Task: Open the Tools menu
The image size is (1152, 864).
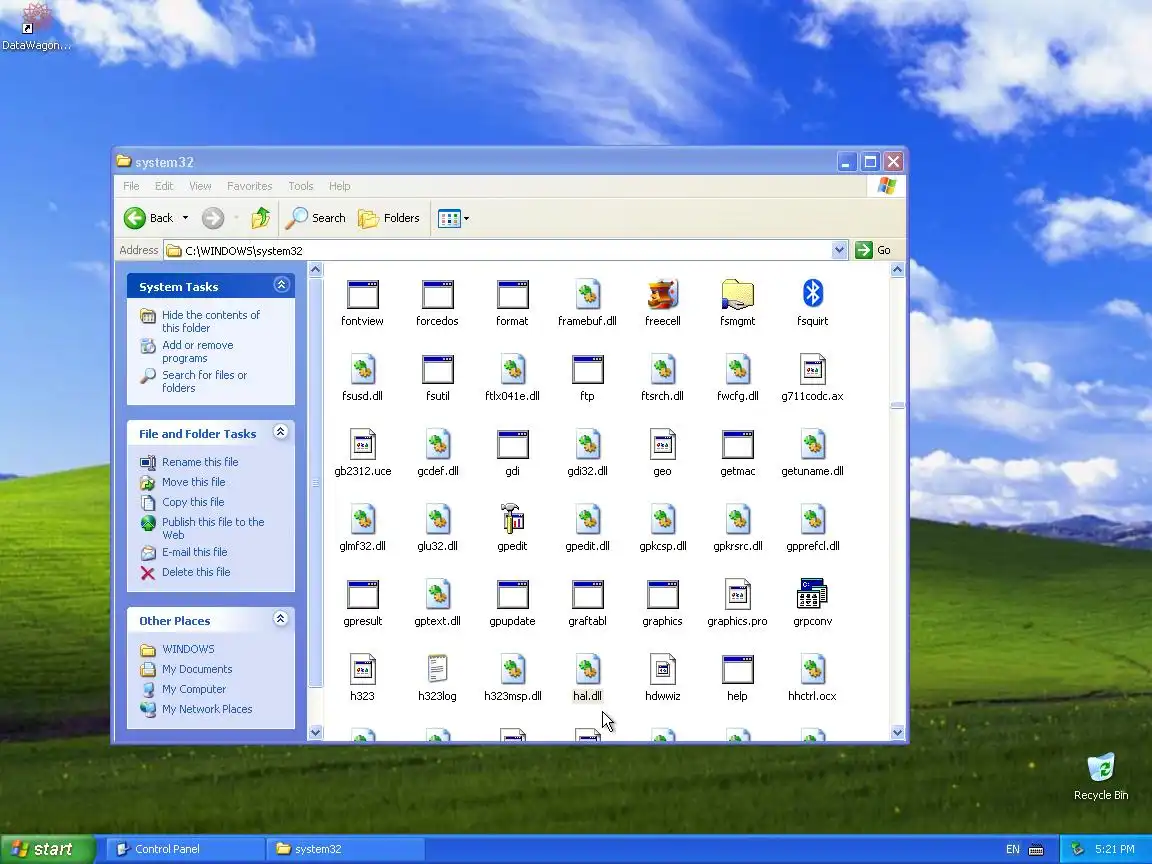Action: tap(300, 186)
